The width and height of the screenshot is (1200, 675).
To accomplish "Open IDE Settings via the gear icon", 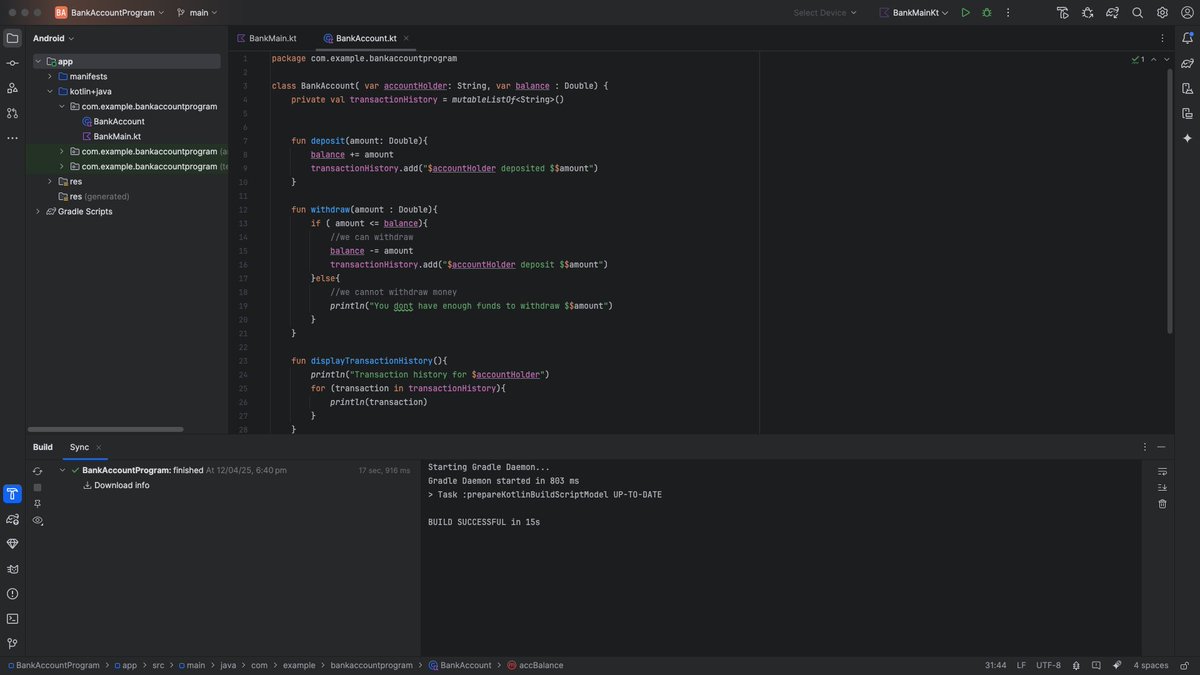I will click(x=1161, y=12).
